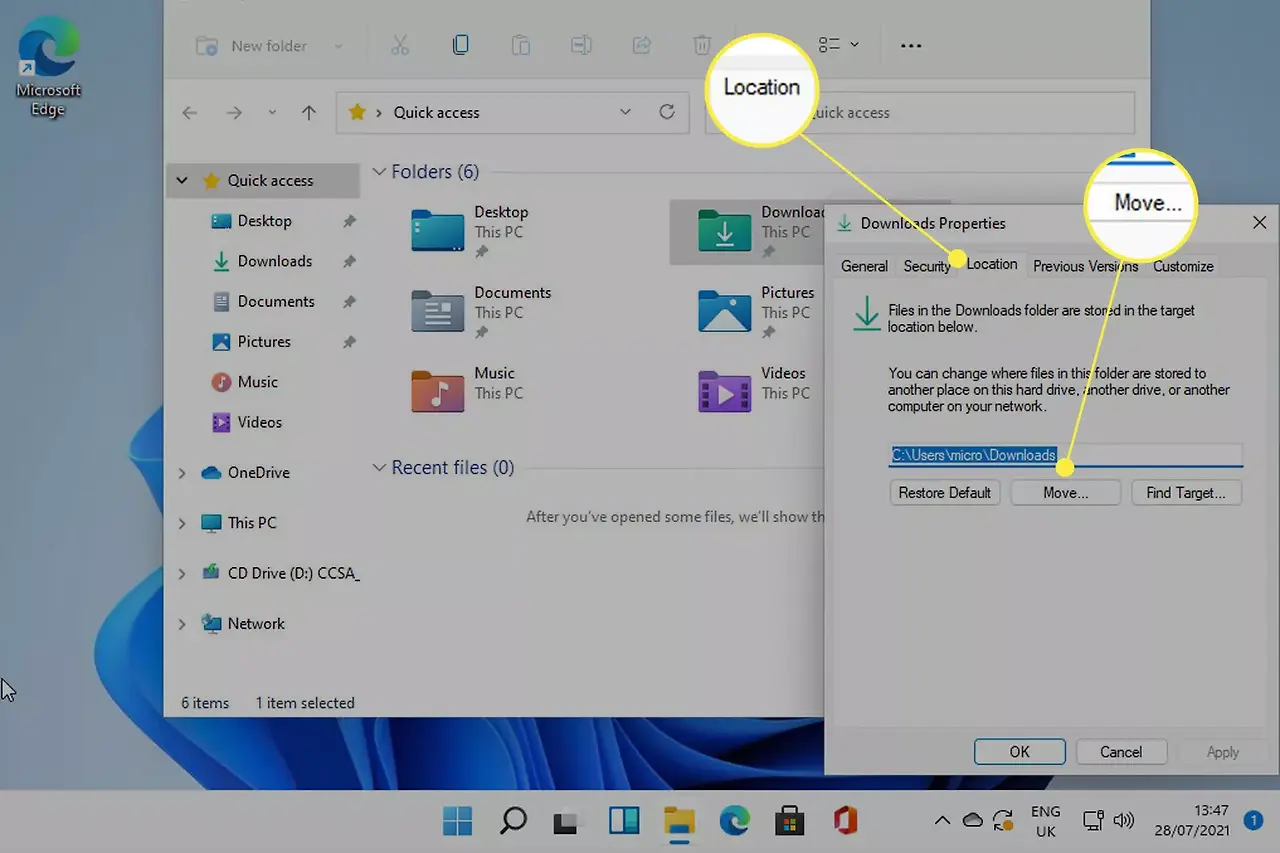Expand the Network tree node
The image size is (1280, 853).
(182, 624)
